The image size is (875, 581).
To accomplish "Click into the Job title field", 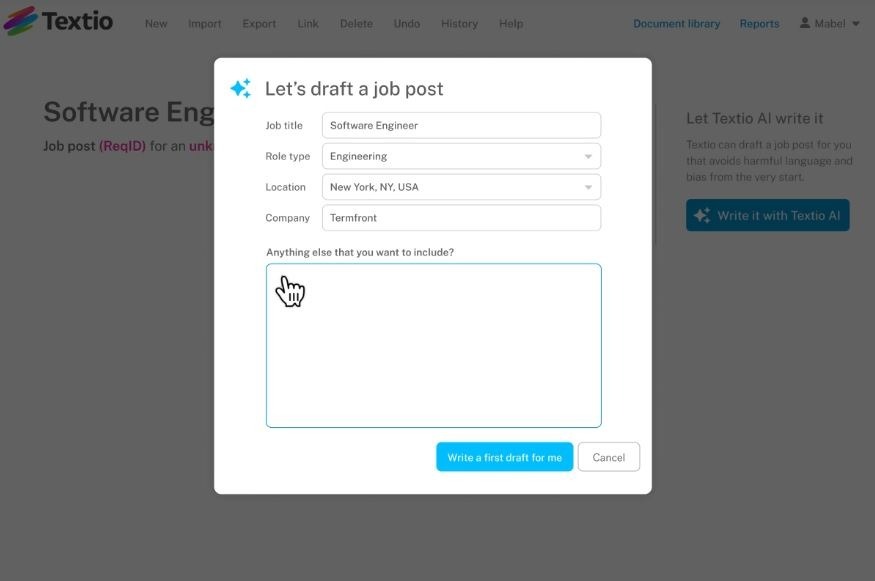I will [x=461, y=126].
